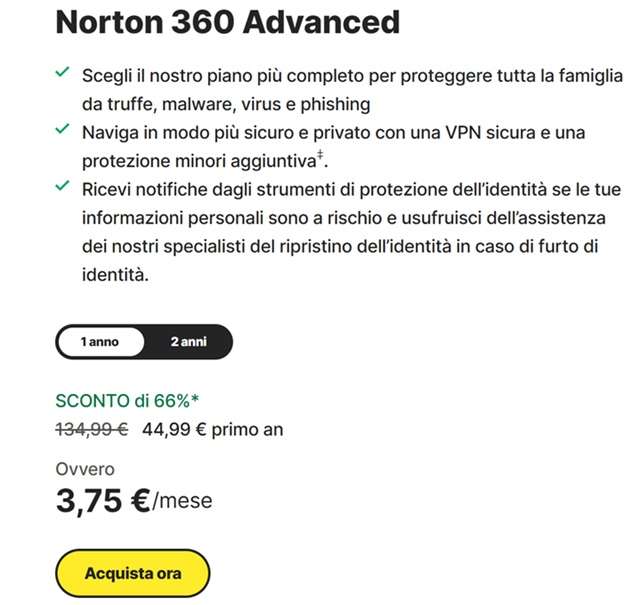Image resolution: width=640 pixels, height=605 pixels.
Task: Click the checkmark next to the VPN bullet
Action: 62,130
